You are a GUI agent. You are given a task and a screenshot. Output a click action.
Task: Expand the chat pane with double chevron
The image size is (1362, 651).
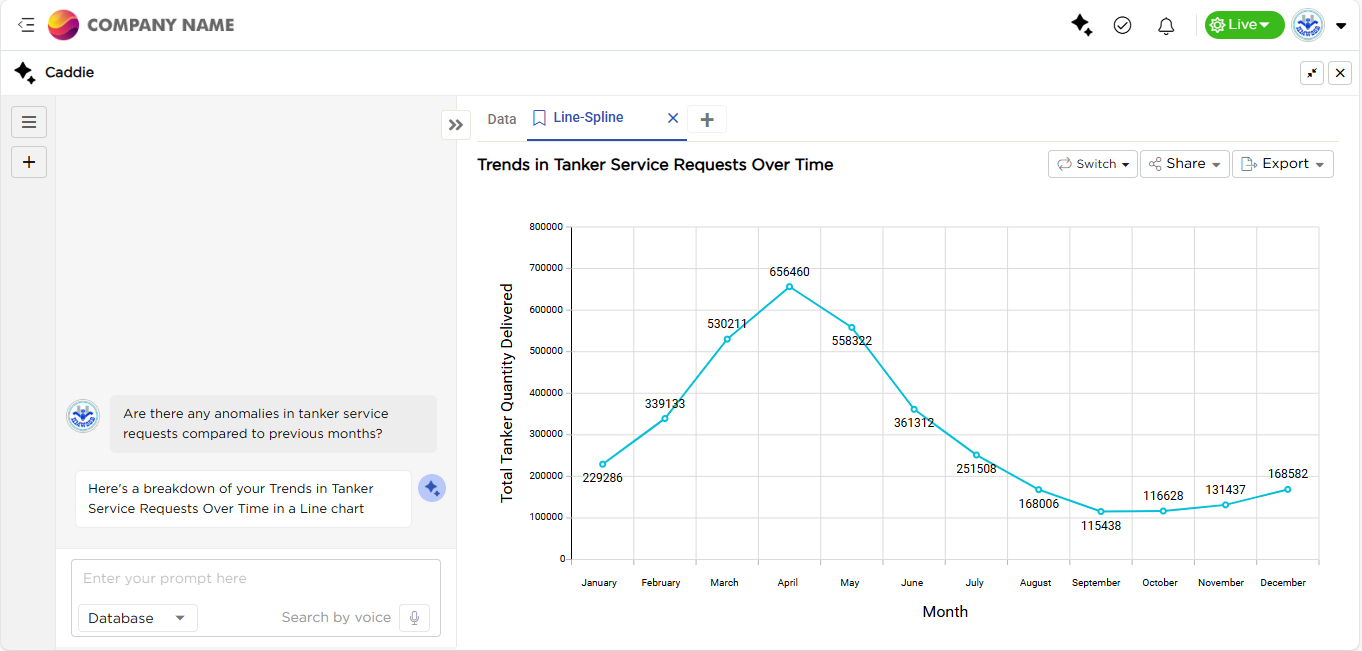click(x=456, y=125)
